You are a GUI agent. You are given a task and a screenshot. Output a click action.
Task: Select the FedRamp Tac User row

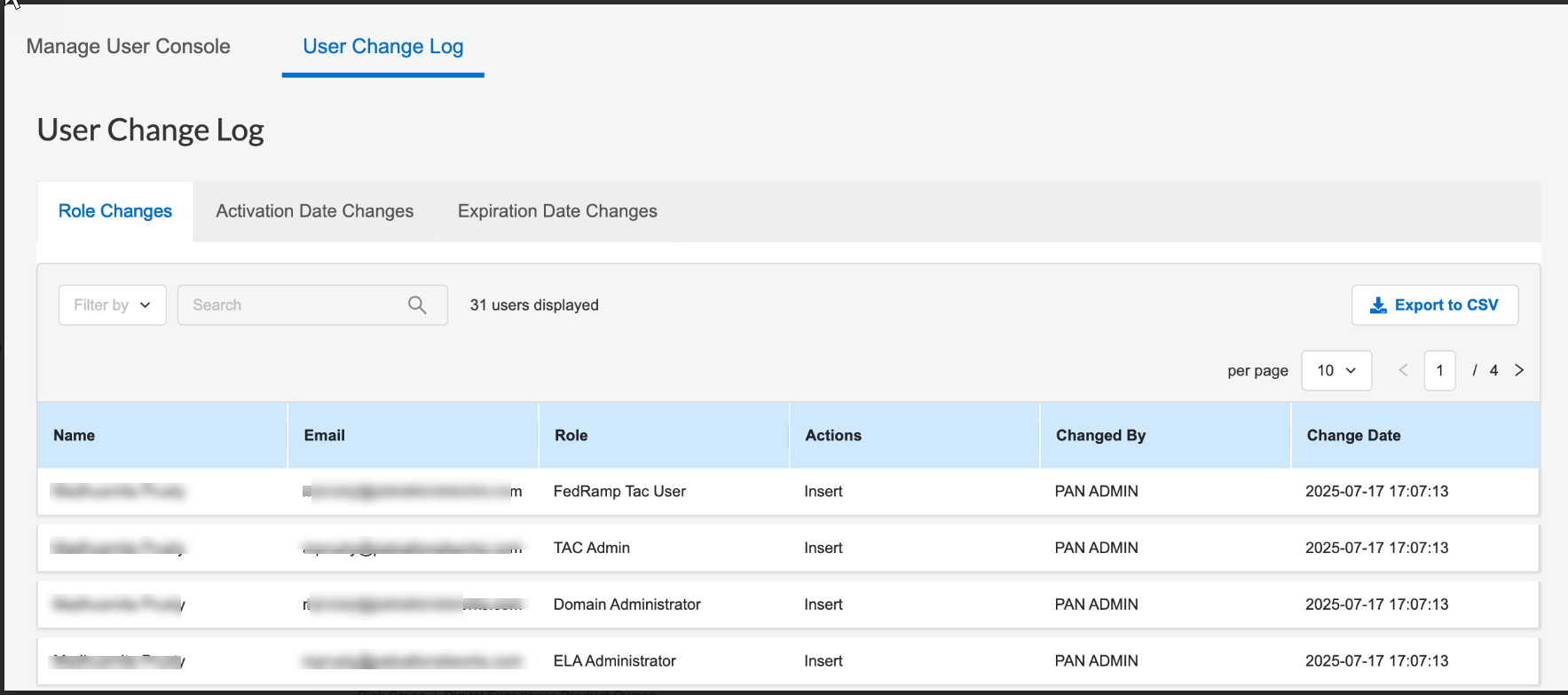coord(619,492)
